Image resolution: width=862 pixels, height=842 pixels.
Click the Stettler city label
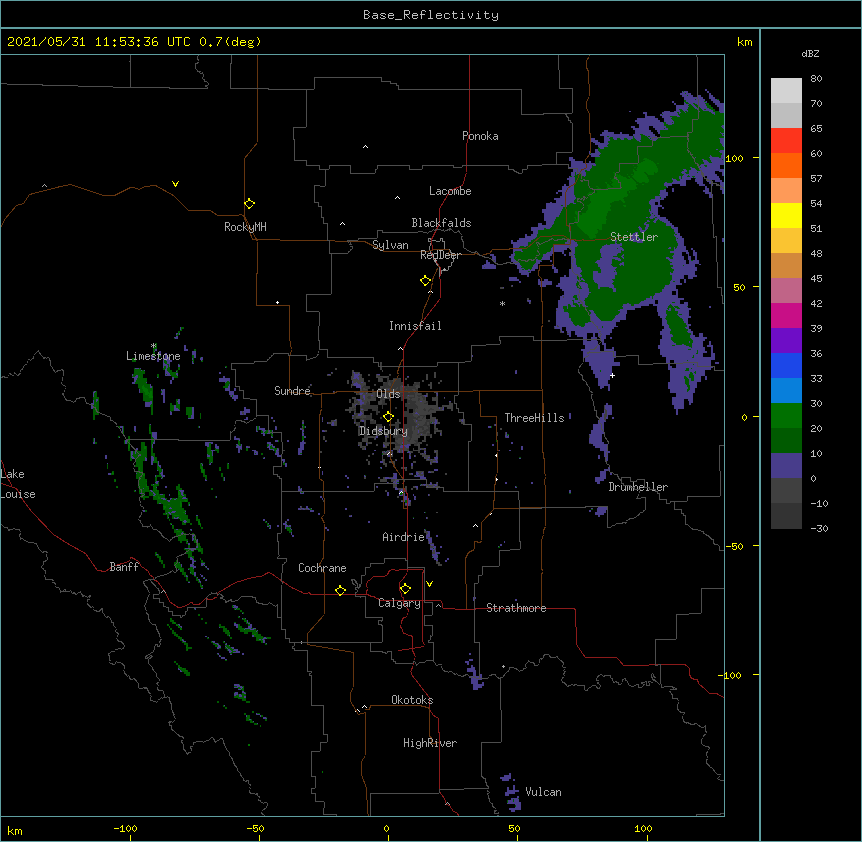[x=634, y=237]
